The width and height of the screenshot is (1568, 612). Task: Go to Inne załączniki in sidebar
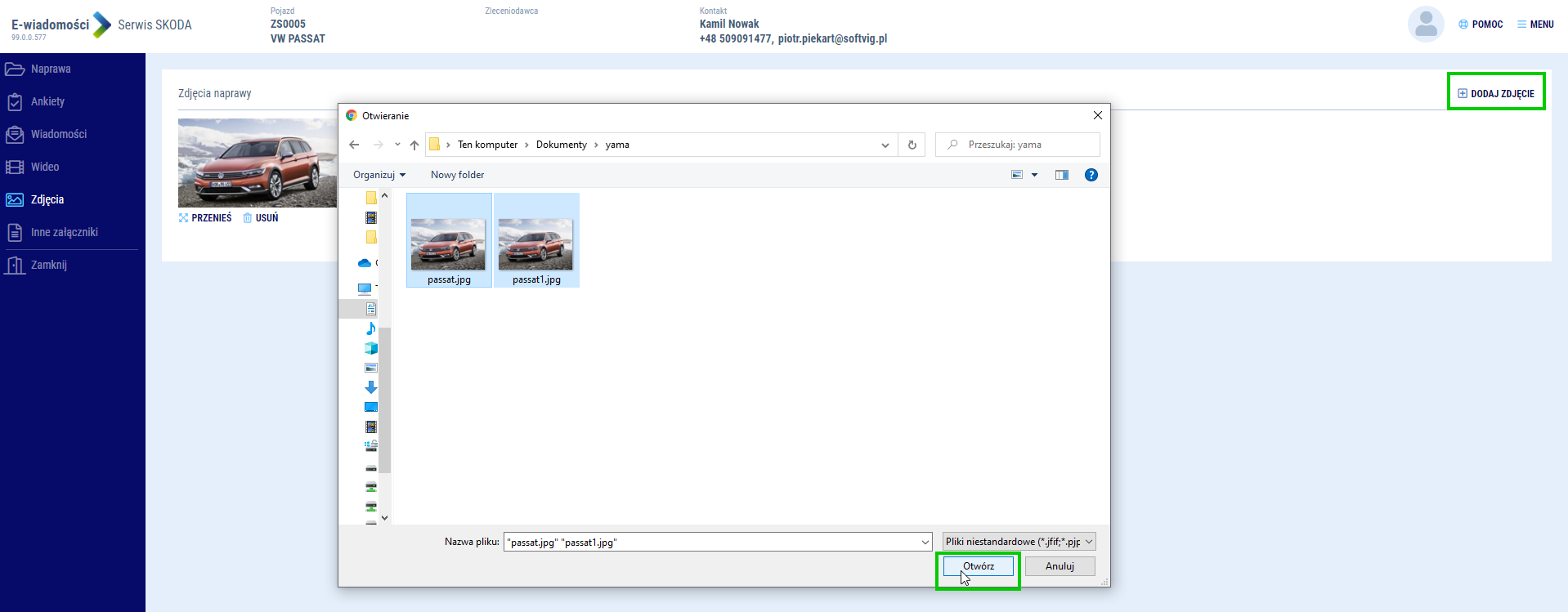[x=64, y=232]
